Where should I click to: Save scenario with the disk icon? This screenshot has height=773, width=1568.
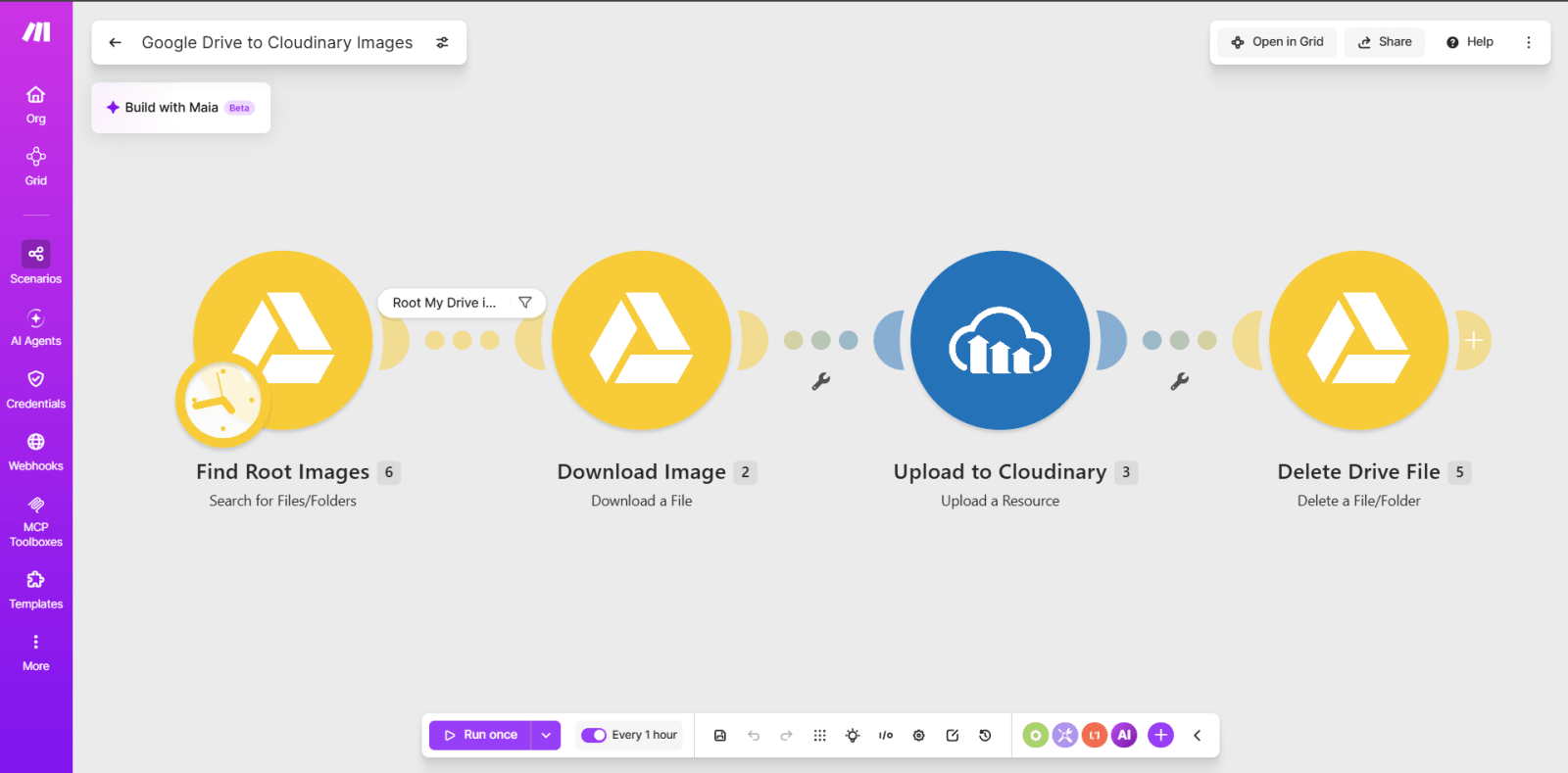coord(720,735)
